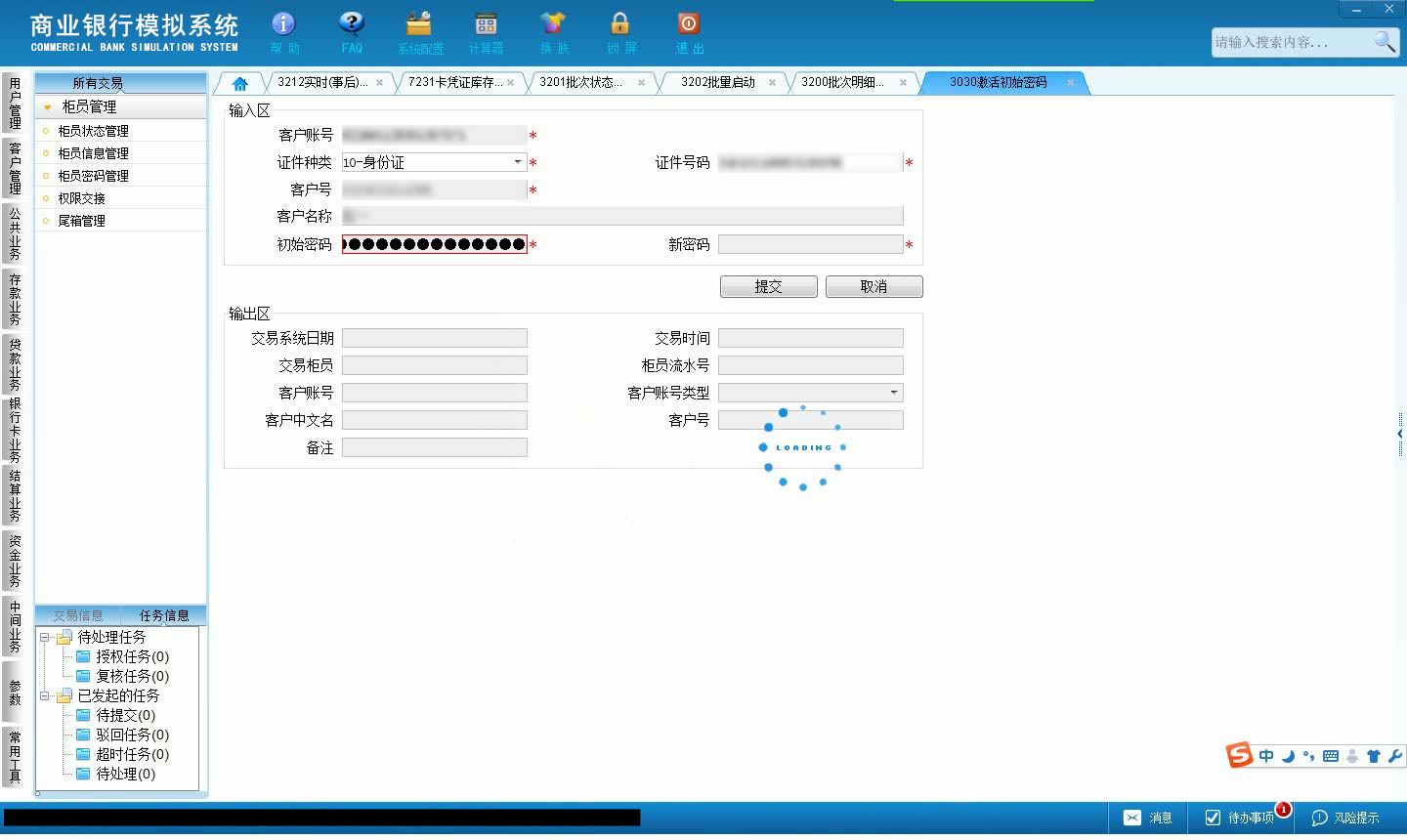The width and height of the screenshot is (1407, 840).
Task: Close the 3201批次状态 tab
Action: tap(642, 83)
